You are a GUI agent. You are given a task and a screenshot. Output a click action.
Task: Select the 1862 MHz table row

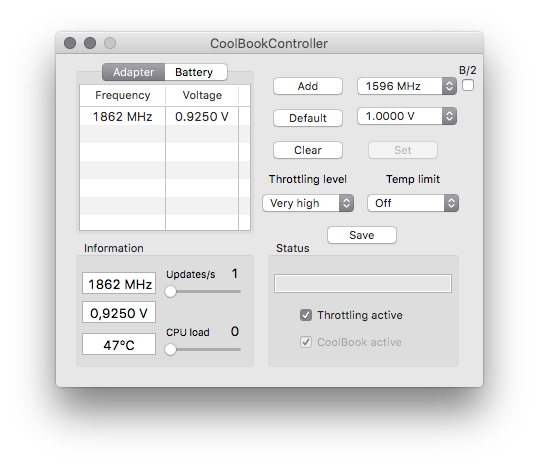coord(165,116)
